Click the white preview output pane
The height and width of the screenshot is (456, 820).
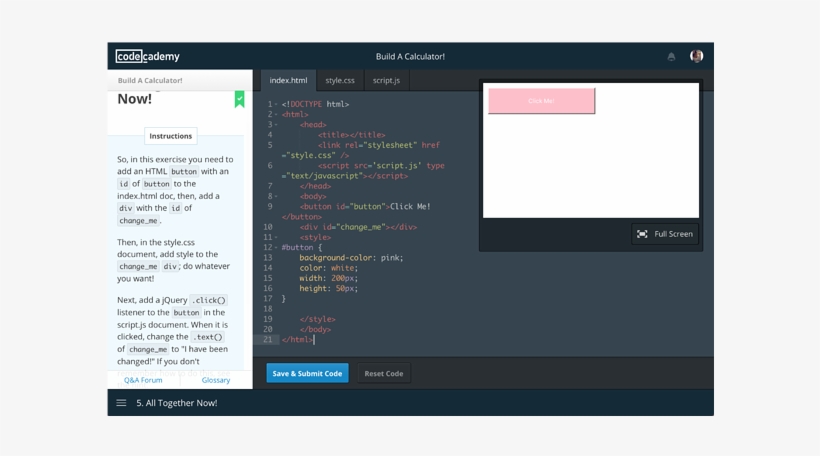591,150
